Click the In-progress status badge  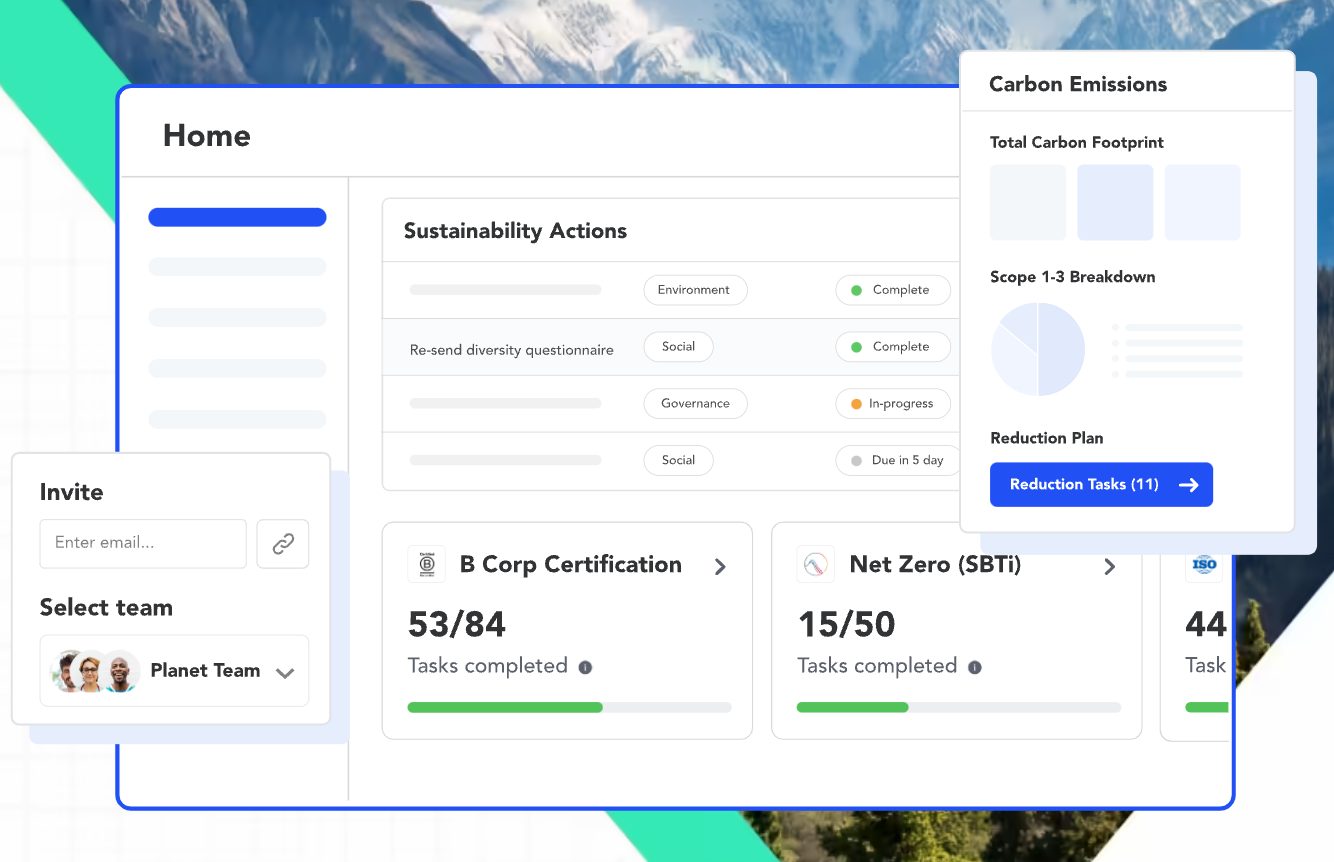tap(892, 404)
